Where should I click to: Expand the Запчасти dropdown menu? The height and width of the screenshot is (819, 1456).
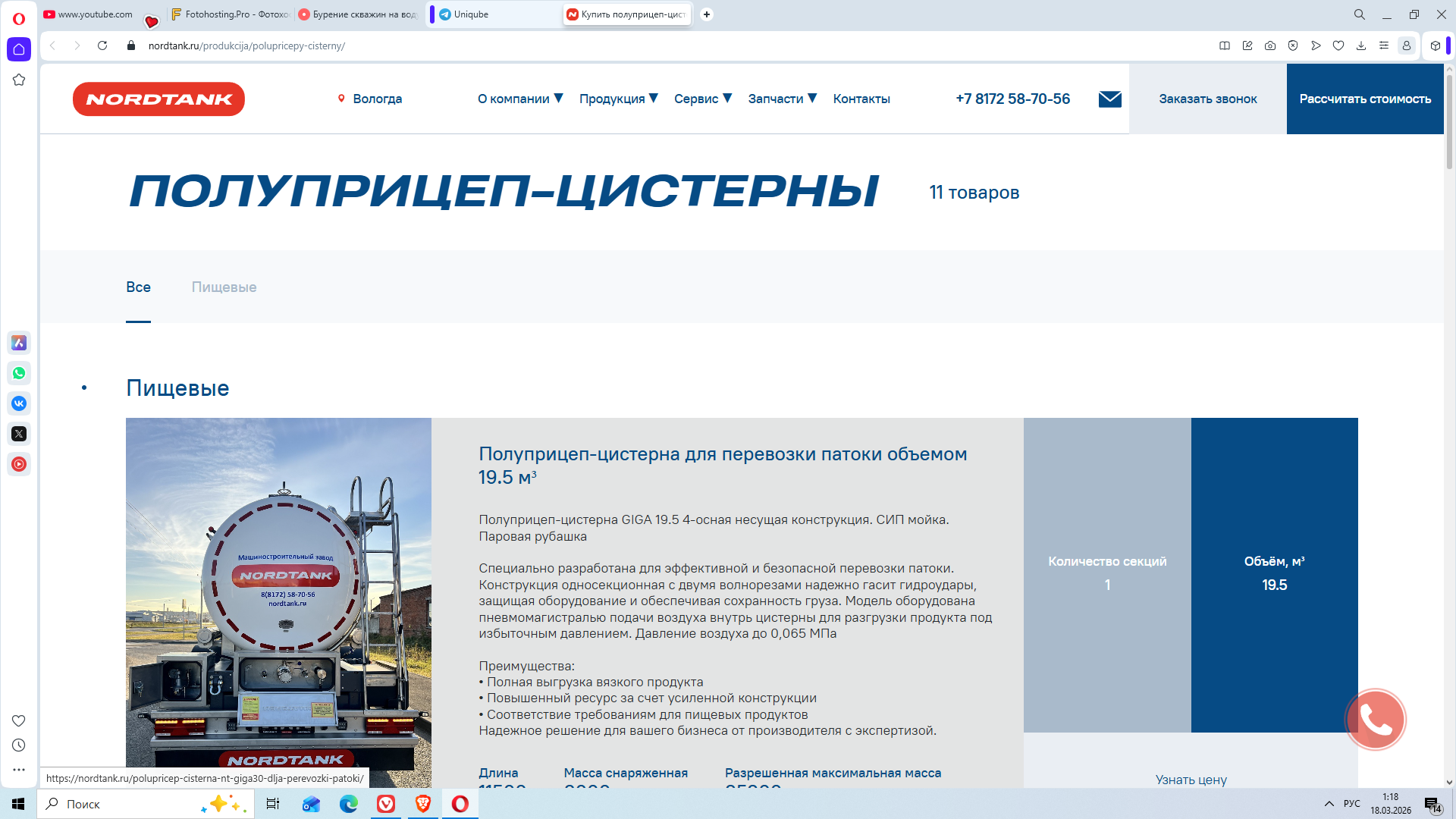[782, 99]
